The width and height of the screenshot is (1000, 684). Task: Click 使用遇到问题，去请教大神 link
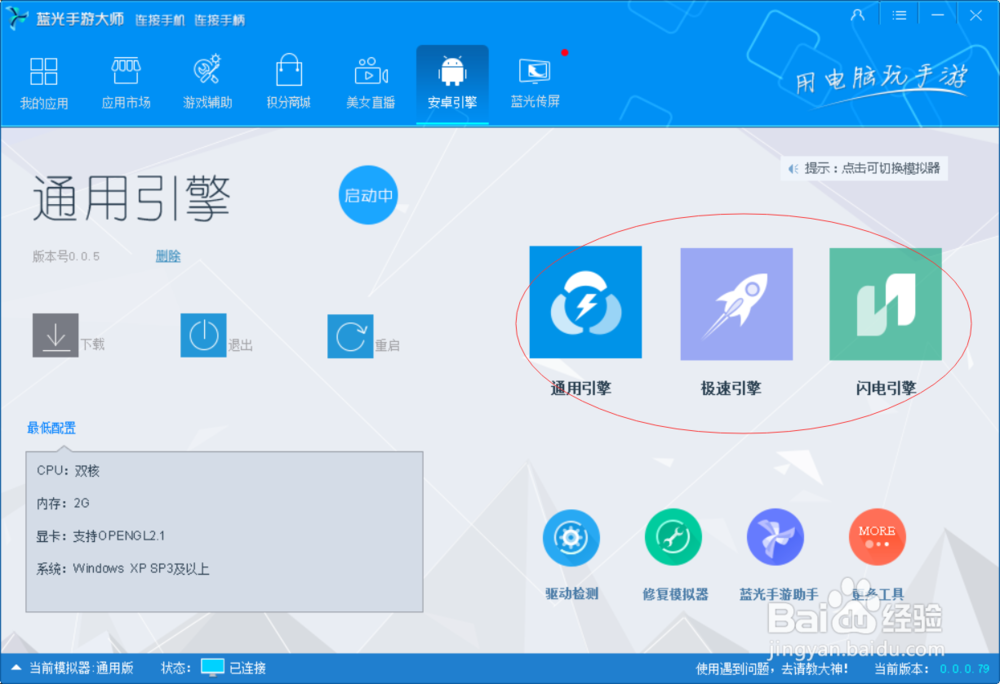[772, 668]
